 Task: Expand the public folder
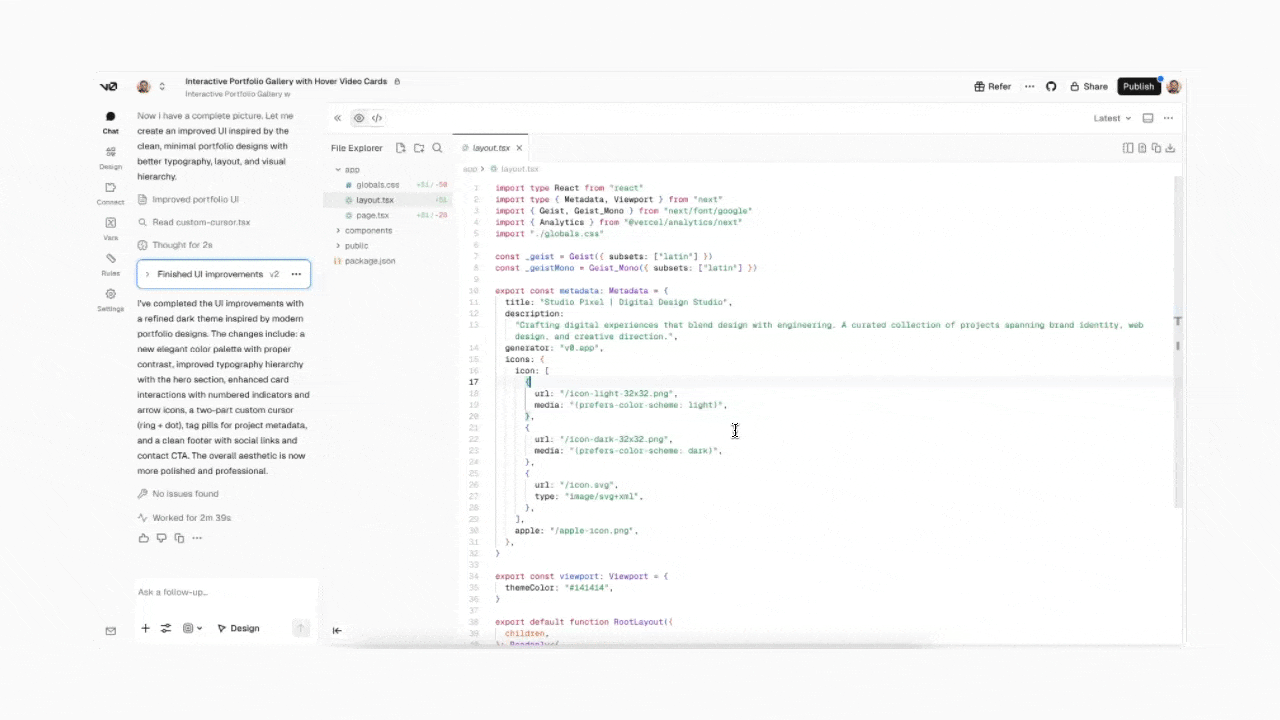click(x=356, y=245)
